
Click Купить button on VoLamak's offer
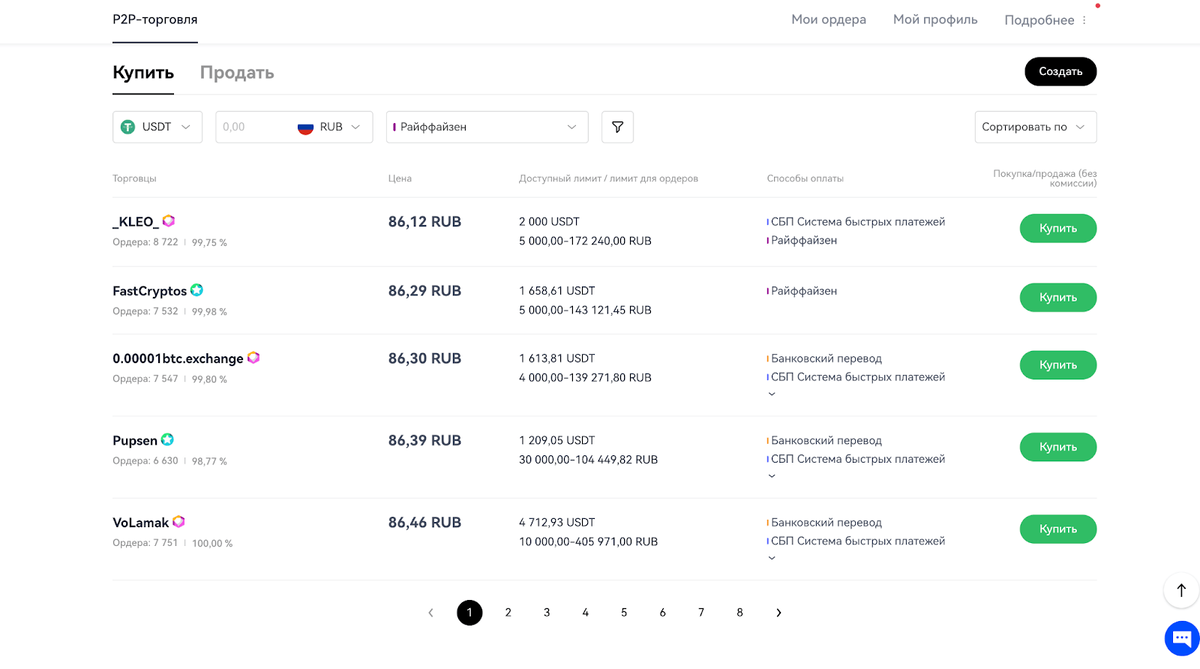[x=1058, y=529]
